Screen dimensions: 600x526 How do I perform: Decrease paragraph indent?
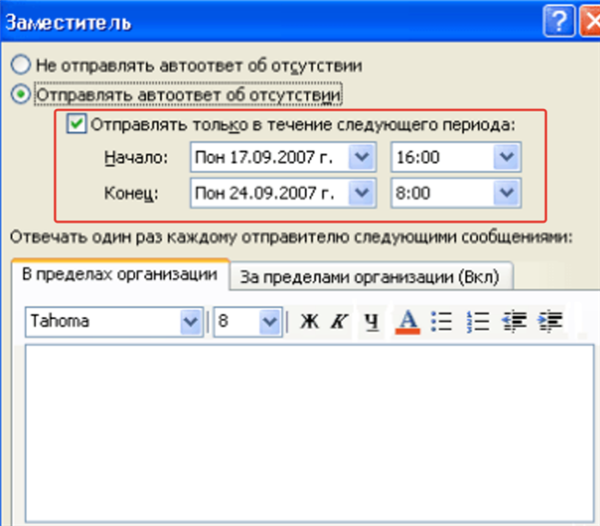point(514,321)
